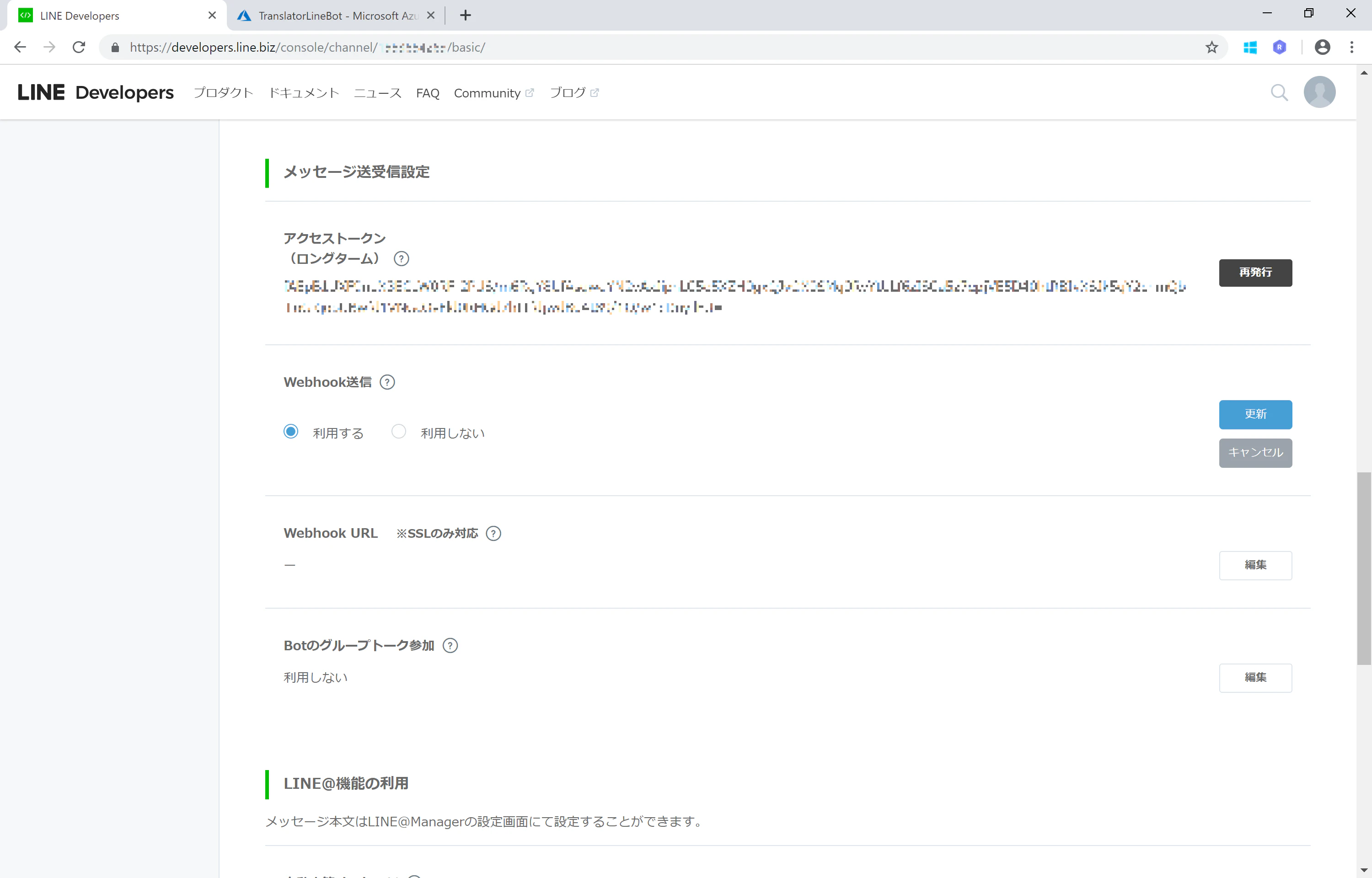
Task: Bookmark this page with the star icon
Action: 1212,47
